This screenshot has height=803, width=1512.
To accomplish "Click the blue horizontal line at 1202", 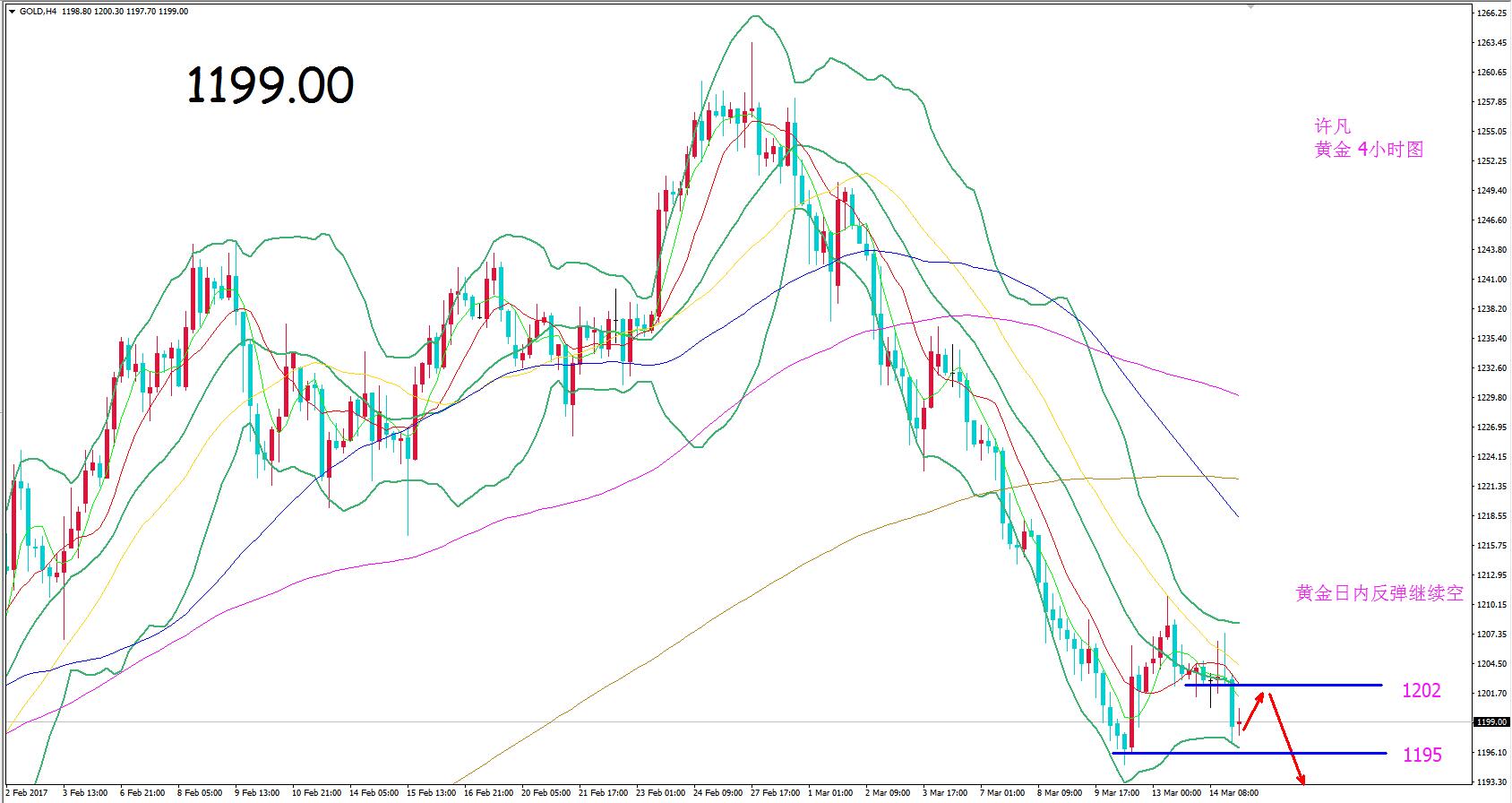I will 1283,686.
